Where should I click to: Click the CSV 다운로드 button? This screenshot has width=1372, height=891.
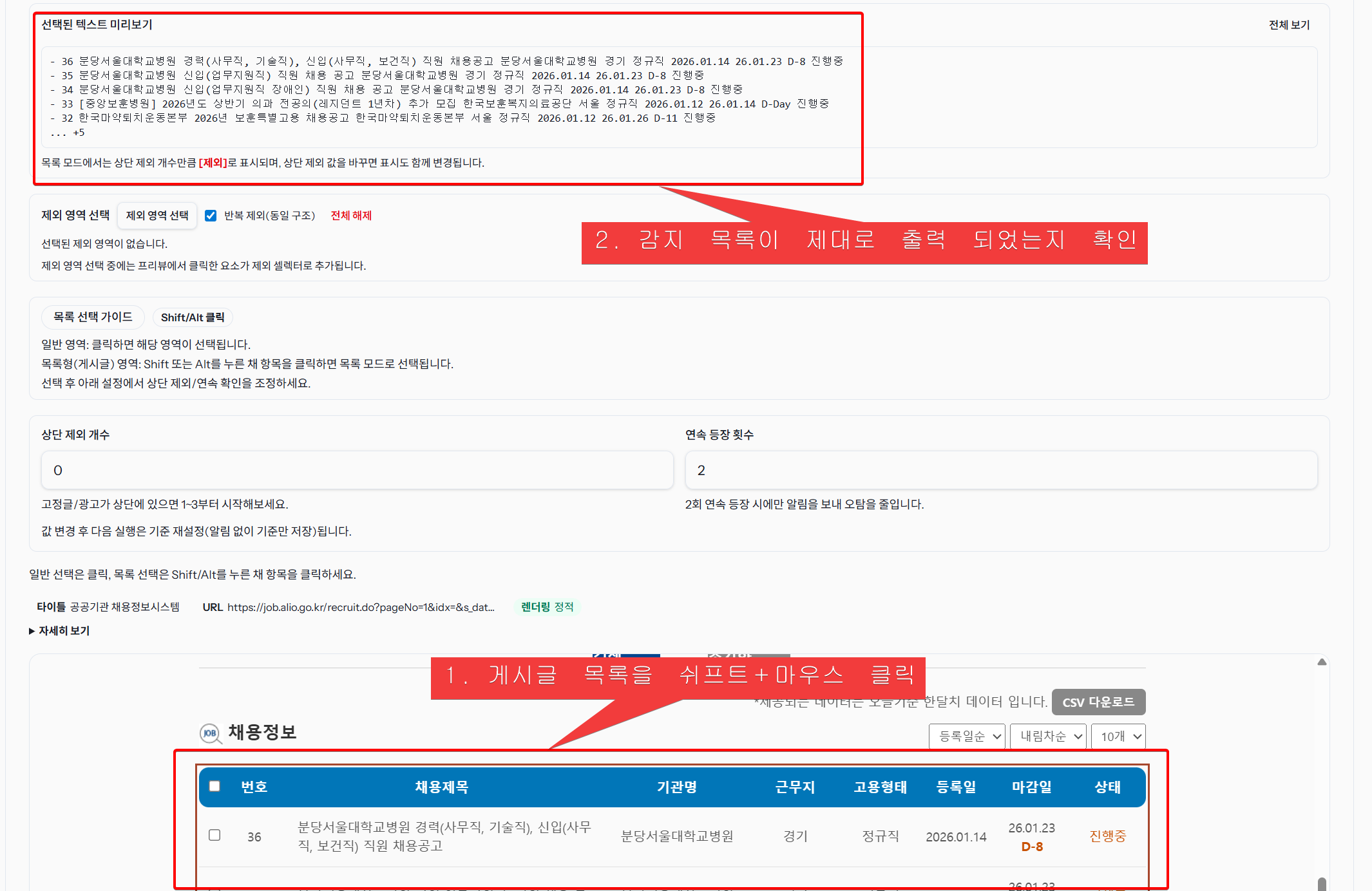(1098, 702)
